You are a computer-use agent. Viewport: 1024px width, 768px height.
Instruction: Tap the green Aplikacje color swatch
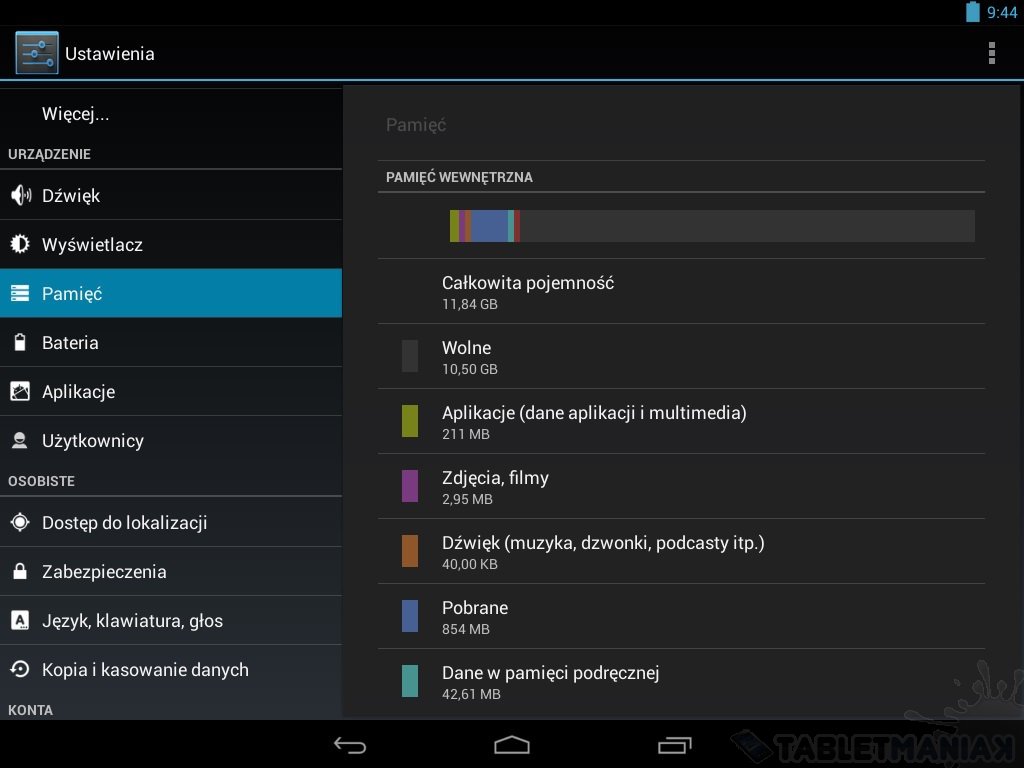point(409,421)
